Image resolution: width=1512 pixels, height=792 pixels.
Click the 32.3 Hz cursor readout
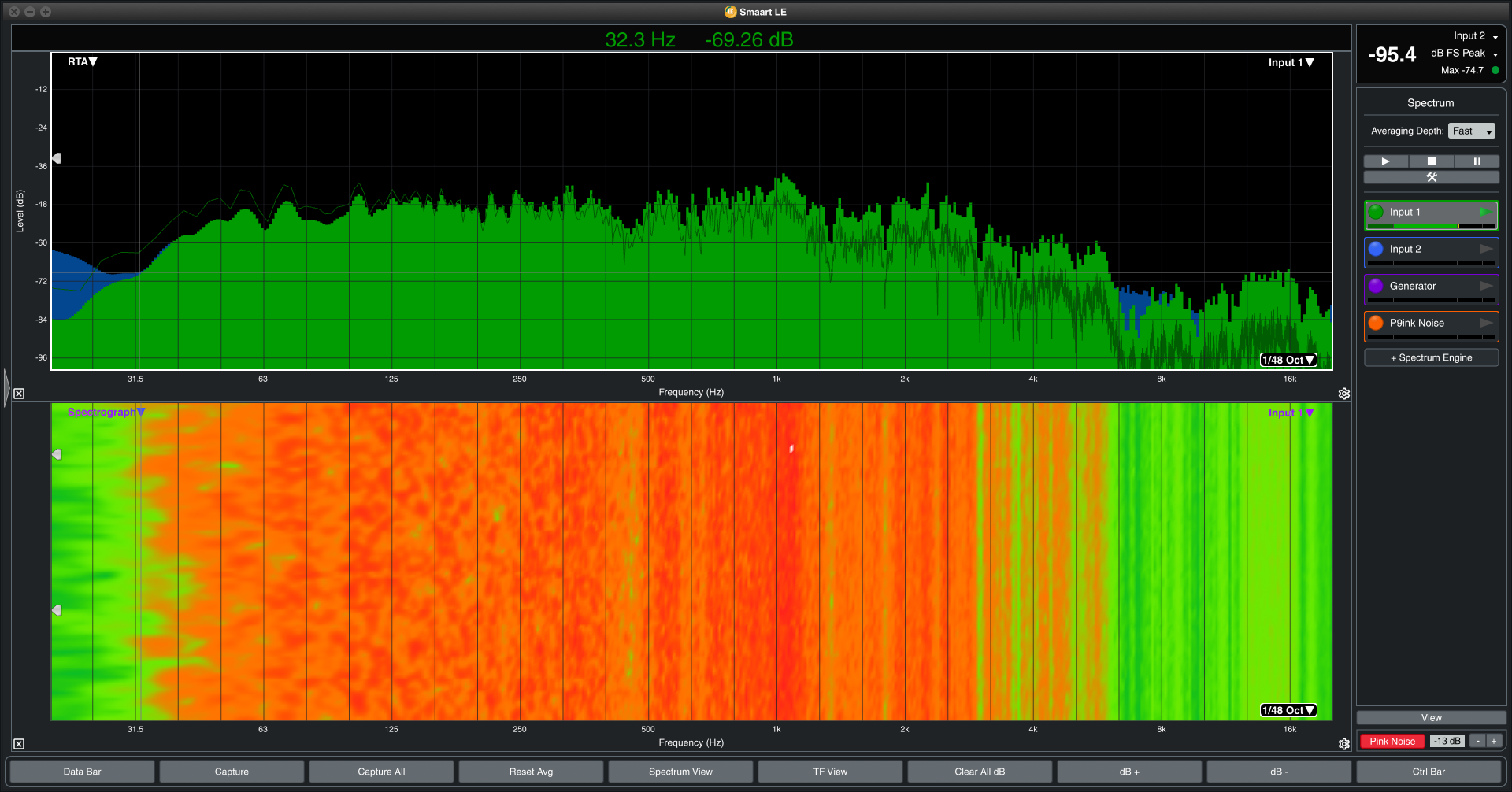click(x=640, y=40)
